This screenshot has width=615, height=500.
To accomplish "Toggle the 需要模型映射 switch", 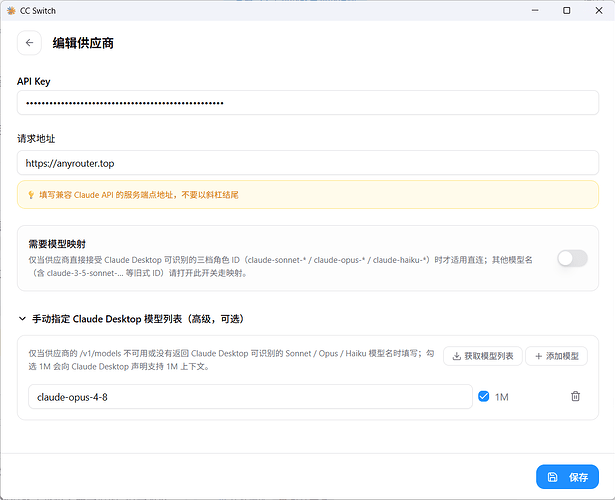I will click(x=572, y=258).
